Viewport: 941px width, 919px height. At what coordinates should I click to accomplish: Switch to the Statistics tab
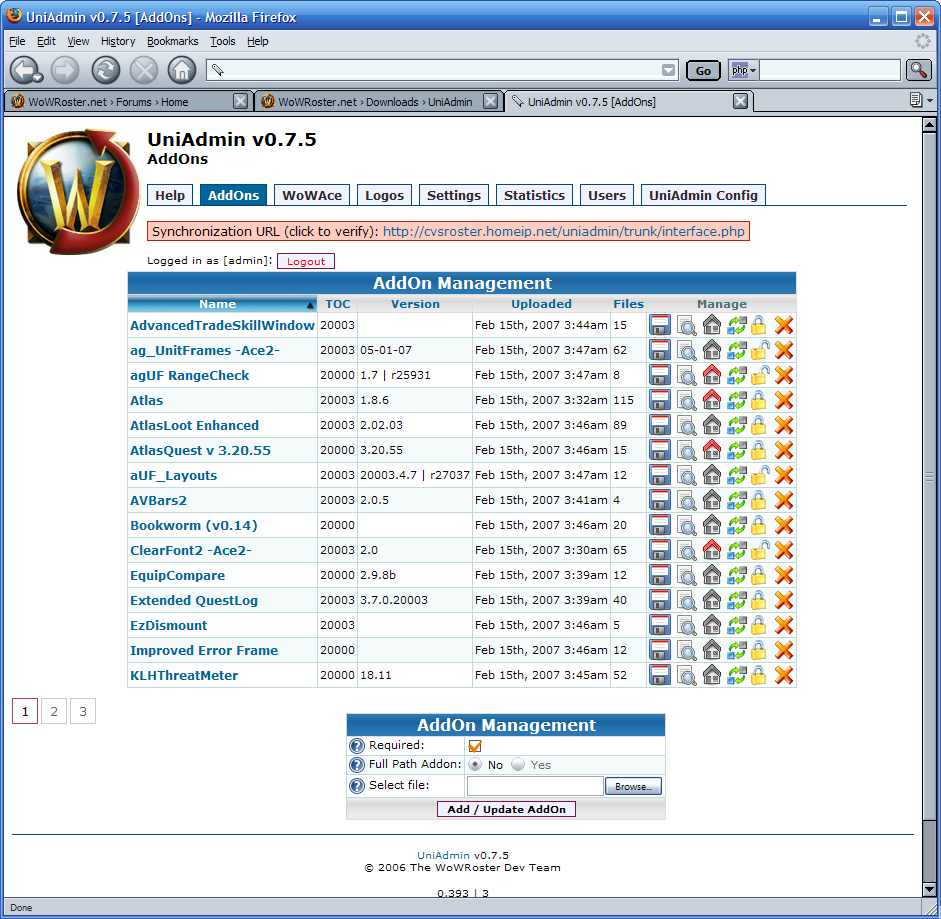[x=534, y=195]
